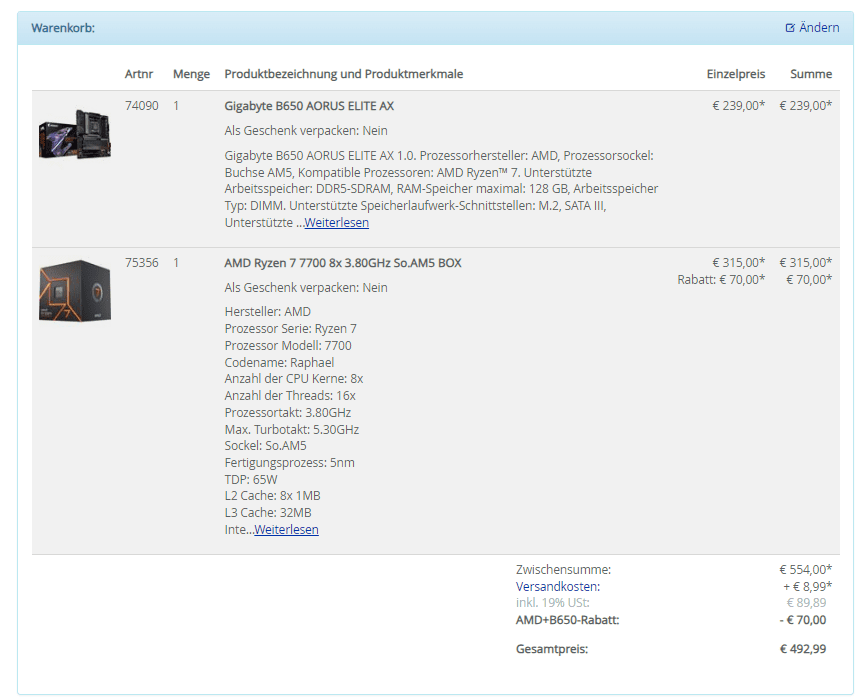The image size is (859, 700).
Task: Open Weiterlesen link under Ryzen 7 7700 specs
Action: pyautogui.click(x=286, y=530)
